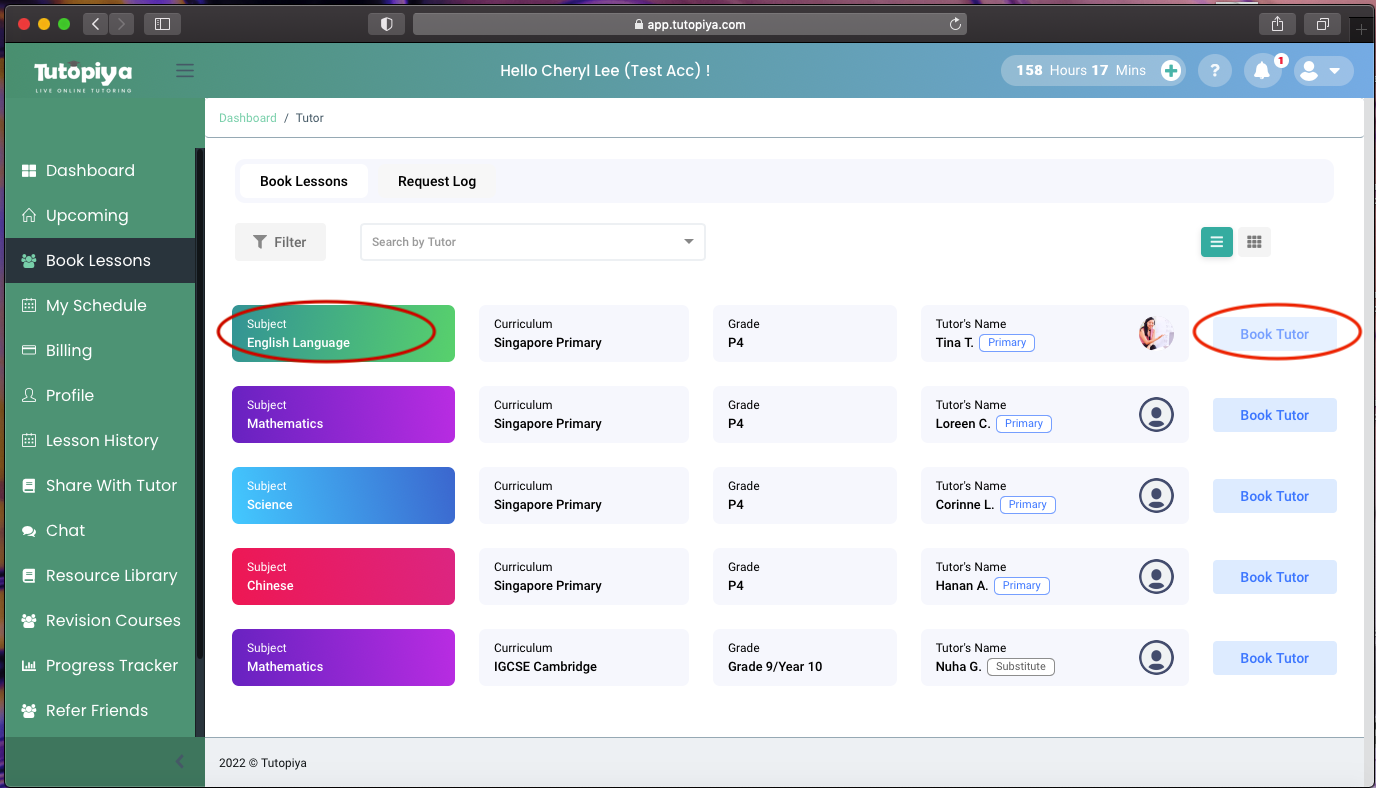Switch to list view layout
Viewport: 1376px width, 788px height.
[1216, 242]
